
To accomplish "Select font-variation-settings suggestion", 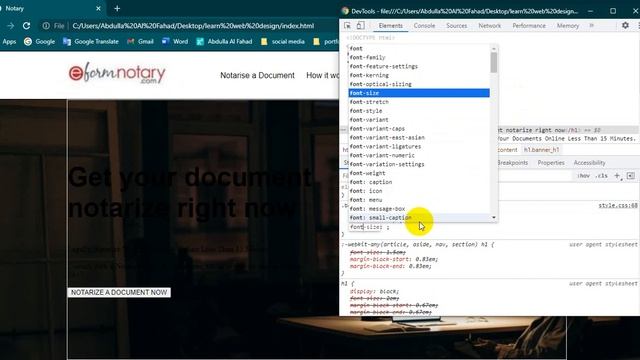I will pyautogui.click(x=419, y=164).
